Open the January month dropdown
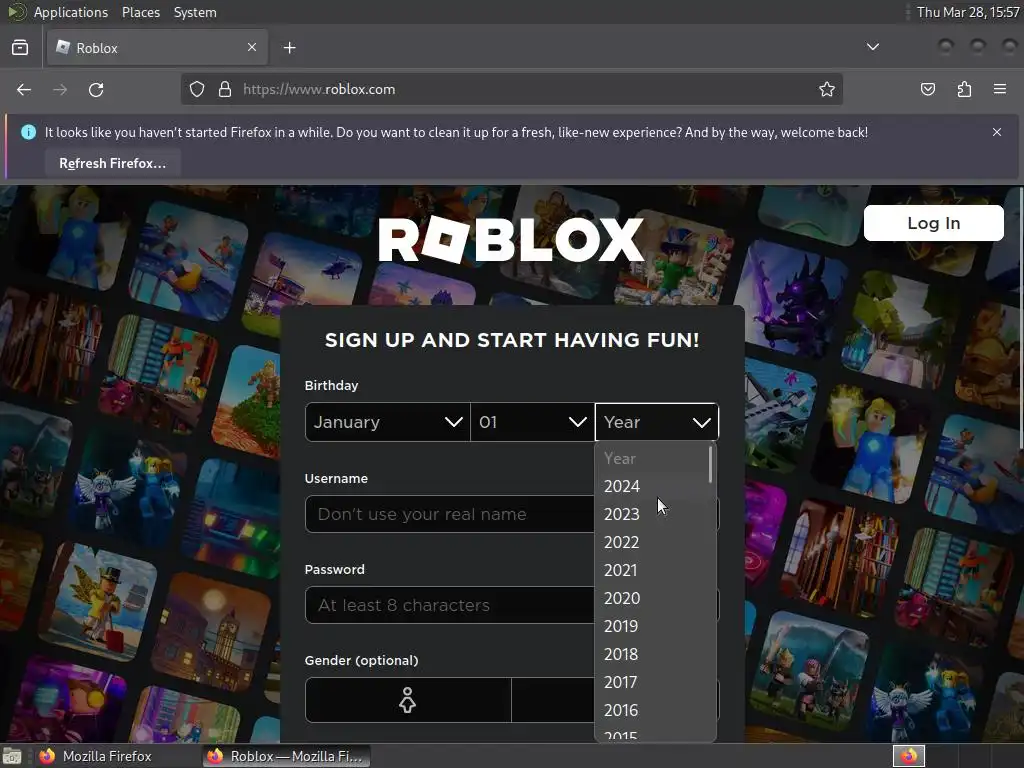This screenshot has height=768, width=1024. click(x=387, y=422)
